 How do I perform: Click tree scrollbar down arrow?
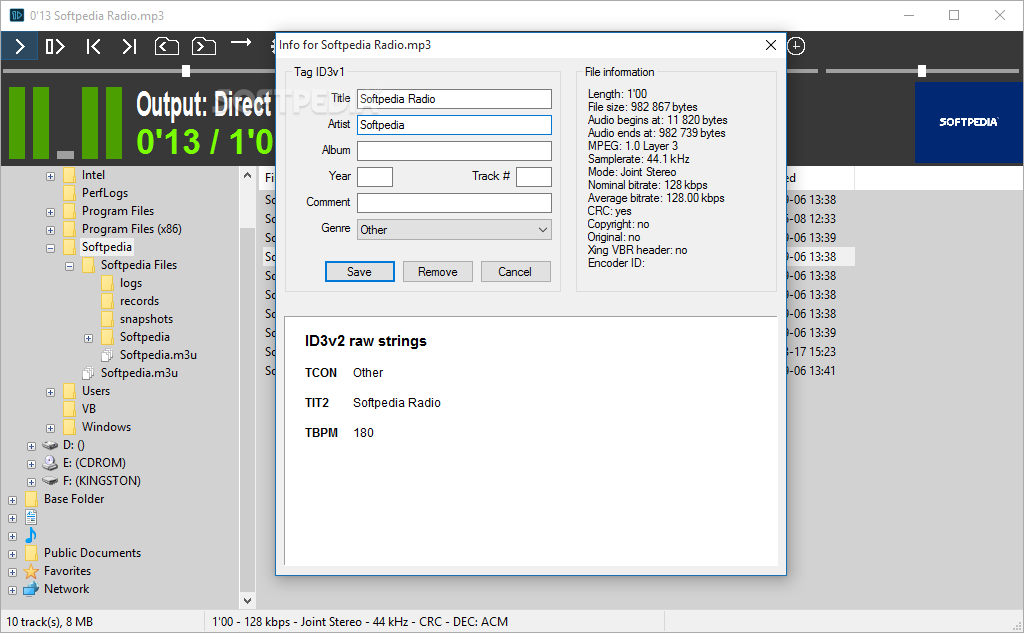pyautogui.click(x=248, y=600)
